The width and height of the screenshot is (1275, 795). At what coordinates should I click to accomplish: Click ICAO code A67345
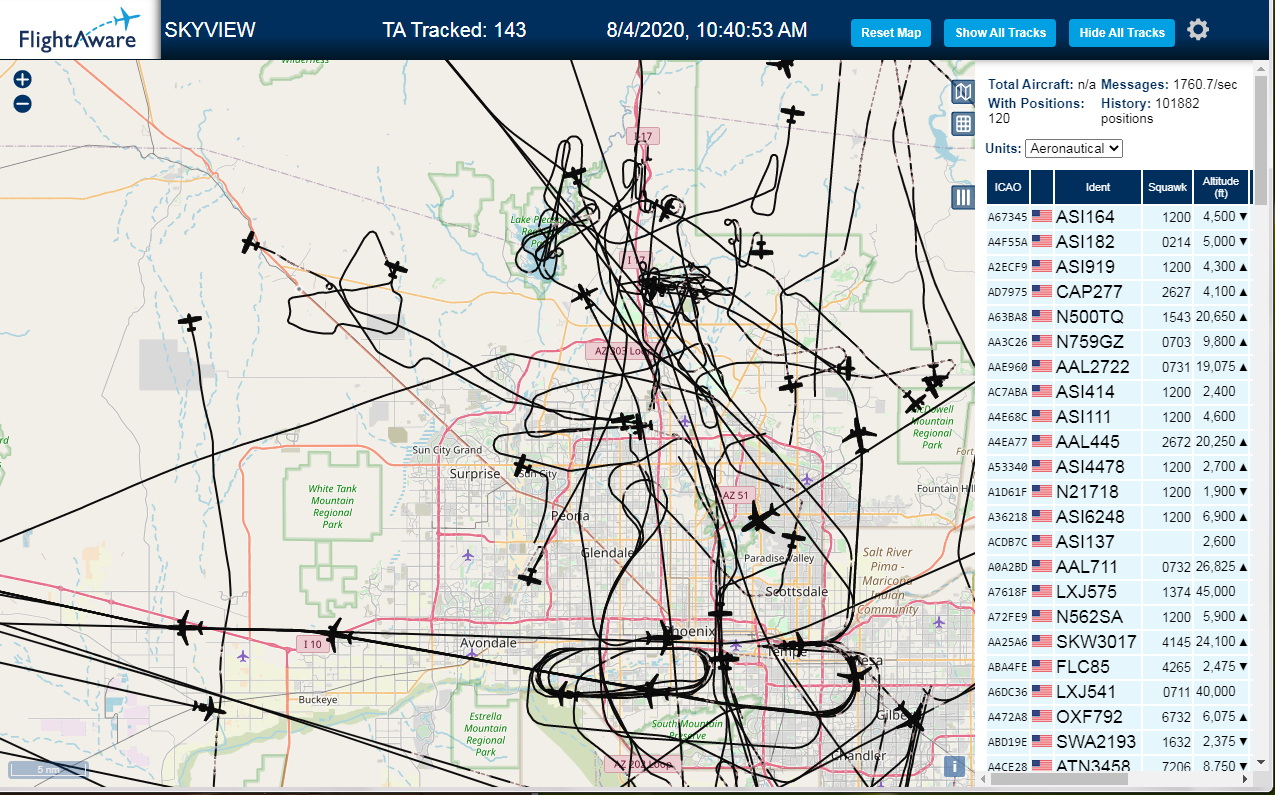coord(1007,217)
